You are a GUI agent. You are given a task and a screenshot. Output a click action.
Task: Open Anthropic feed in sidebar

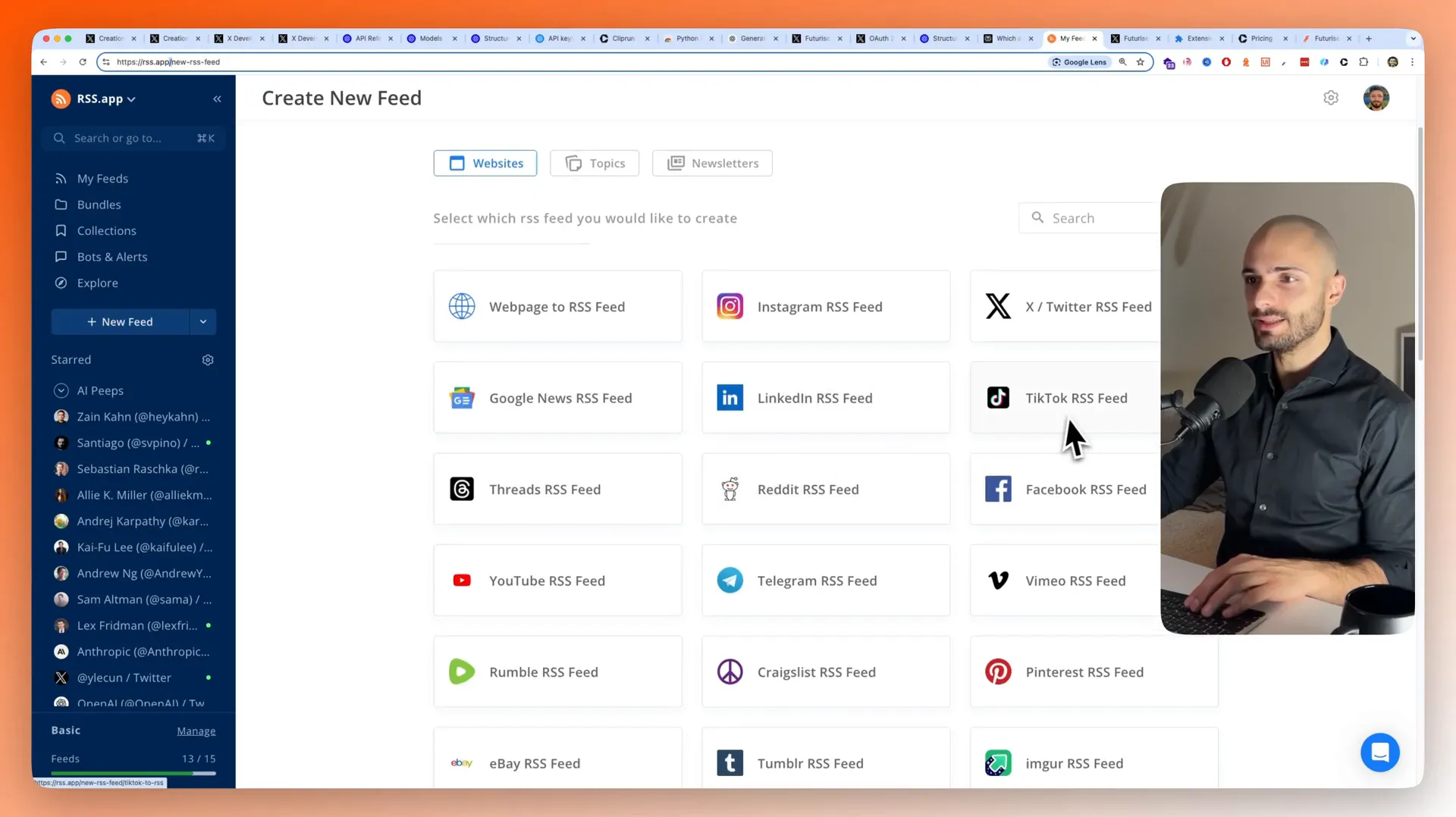click(133, 652)
